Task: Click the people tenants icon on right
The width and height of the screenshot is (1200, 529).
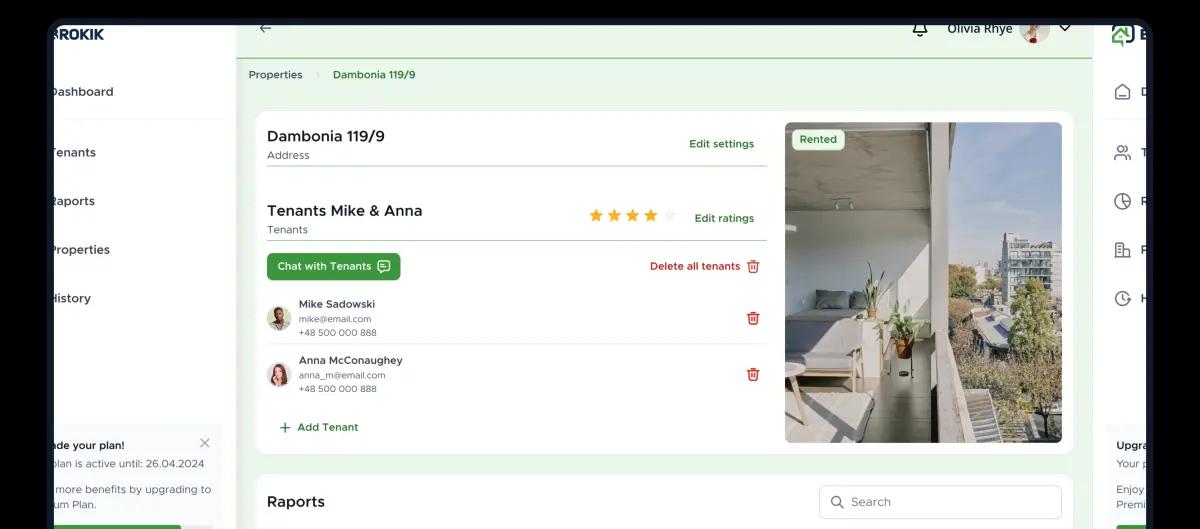Action: tap(1122, 153)
